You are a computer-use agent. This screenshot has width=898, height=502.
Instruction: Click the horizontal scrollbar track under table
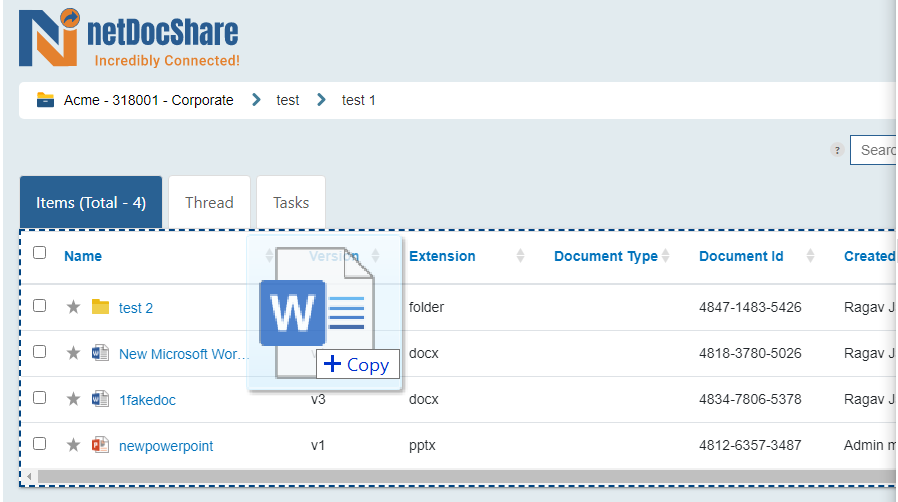tap(467, 476)
